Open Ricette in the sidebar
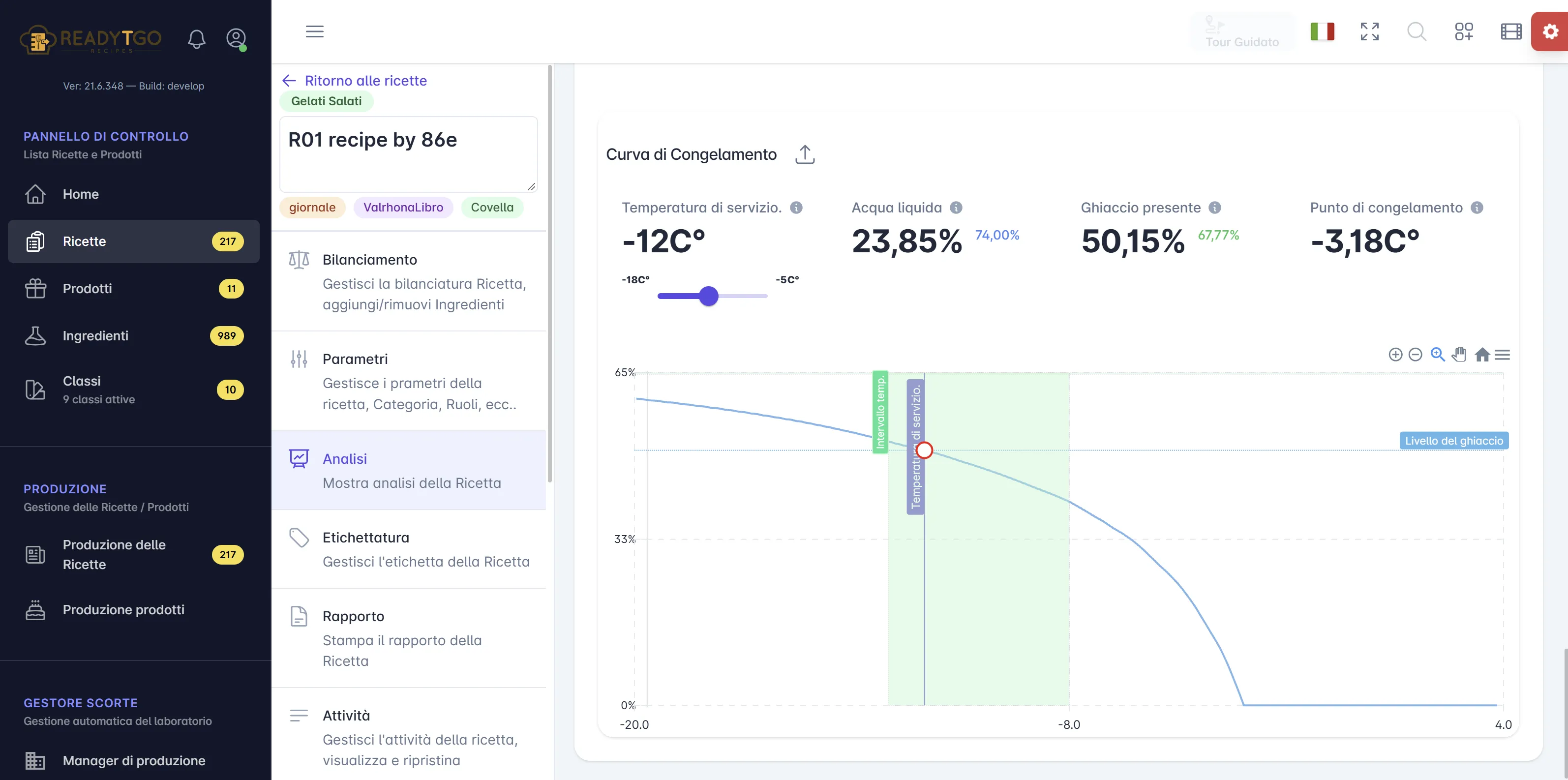The height and width of the screenshot is (780, 1568). [x=134, y=241]
